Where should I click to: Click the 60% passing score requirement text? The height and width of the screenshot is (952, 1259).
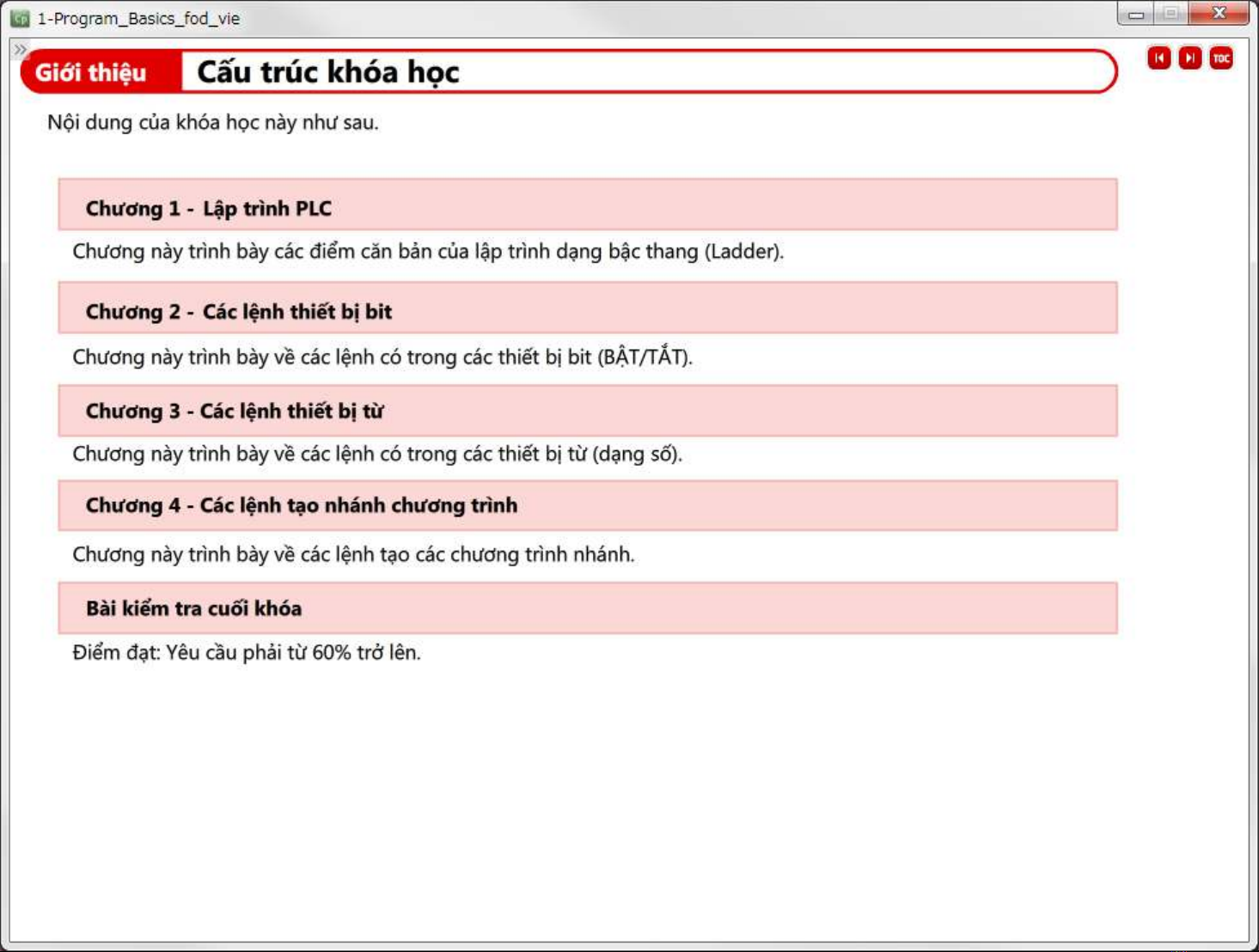pos(247,653)
